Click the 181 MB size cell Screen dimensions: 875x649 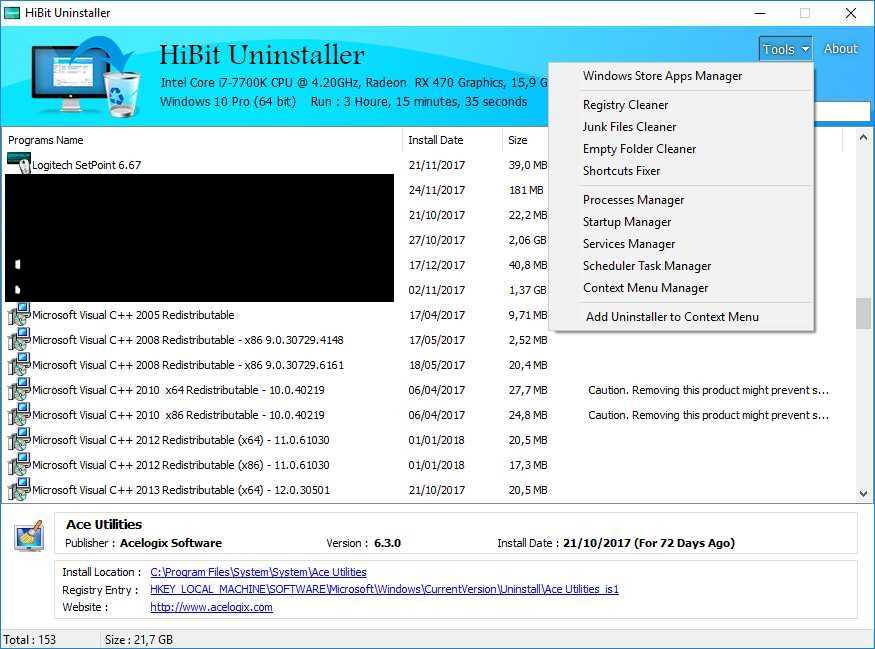point(526,190)
